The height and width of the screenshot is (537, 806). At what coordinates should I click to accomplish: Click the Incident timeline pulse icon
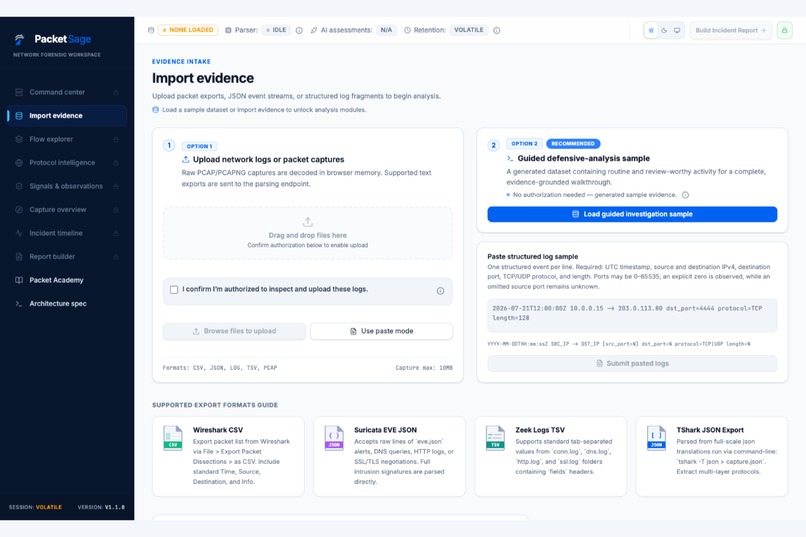click(19, 233)
